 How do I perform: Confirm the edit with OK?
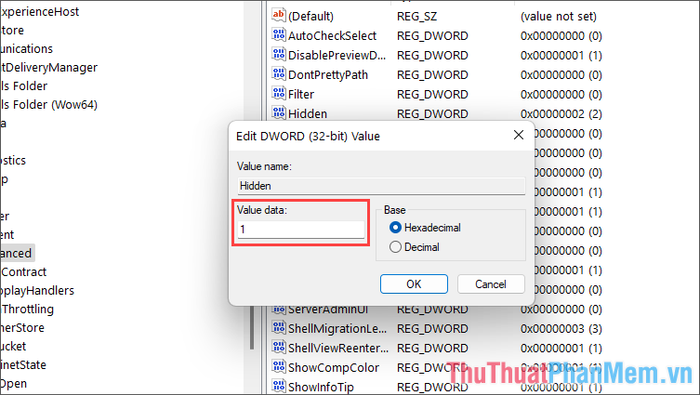coord(414,284)
